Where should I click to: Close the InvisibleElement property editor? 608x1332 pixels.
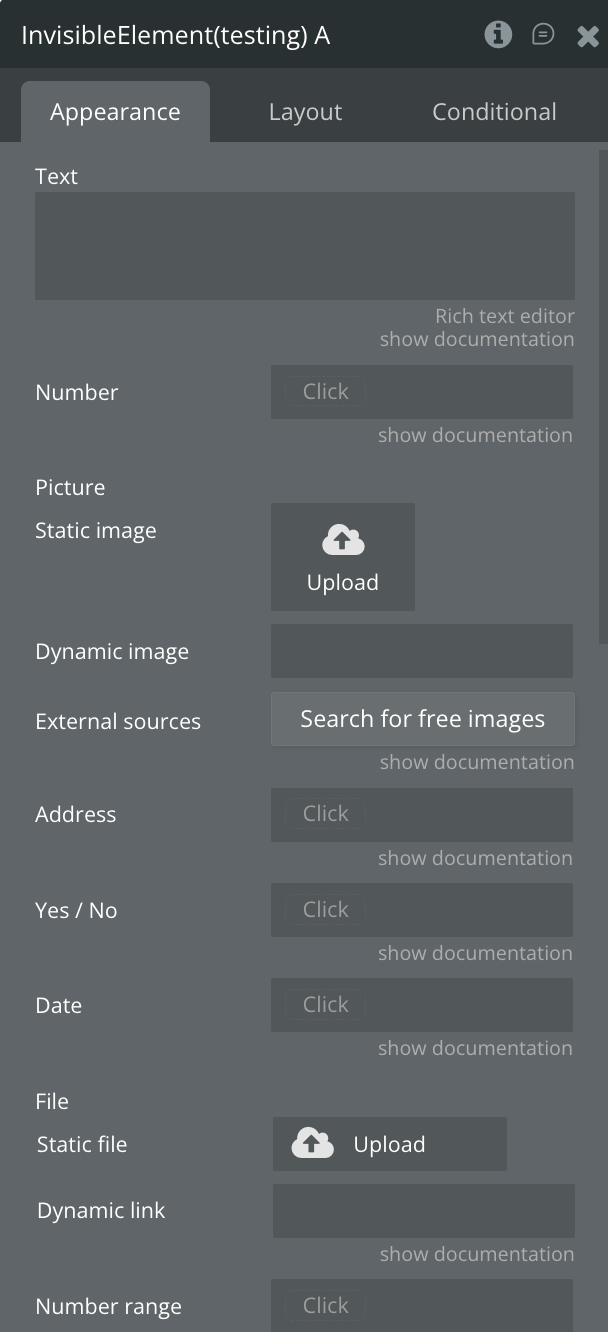pyautogui.click(x=588, y=36)
